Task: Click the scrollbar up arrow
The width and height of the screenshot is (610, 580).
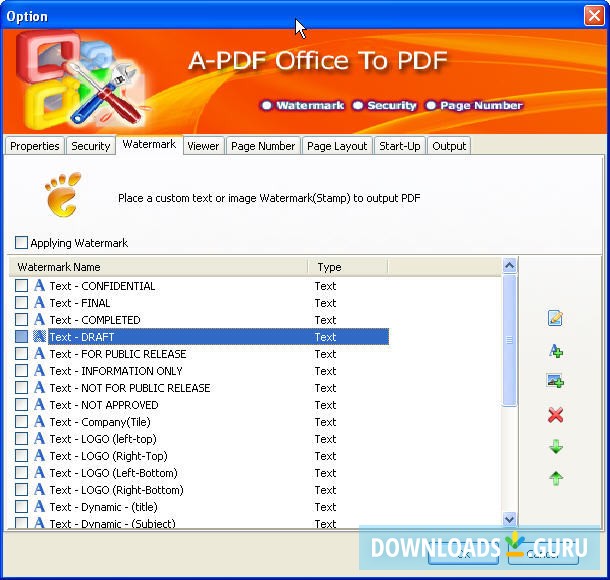Action: point(509,266)
